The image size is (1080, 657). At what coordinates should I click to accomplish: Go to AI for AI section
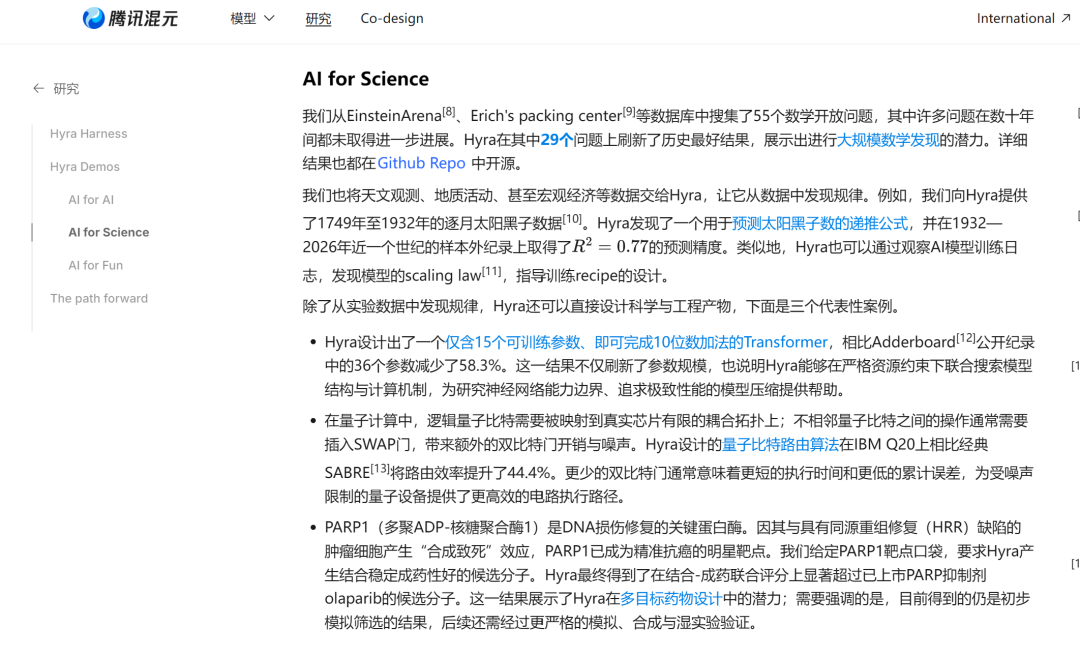[91, 200]
